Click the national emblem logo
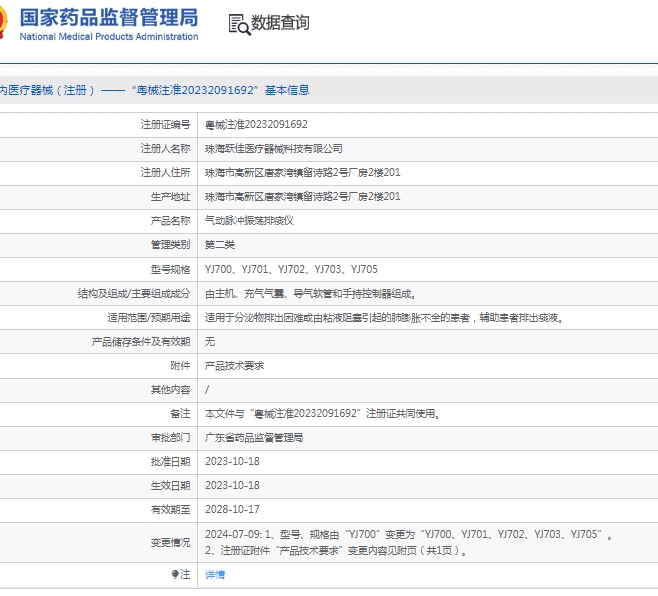Screen dimensions: 658x596 tap(3, 23)
